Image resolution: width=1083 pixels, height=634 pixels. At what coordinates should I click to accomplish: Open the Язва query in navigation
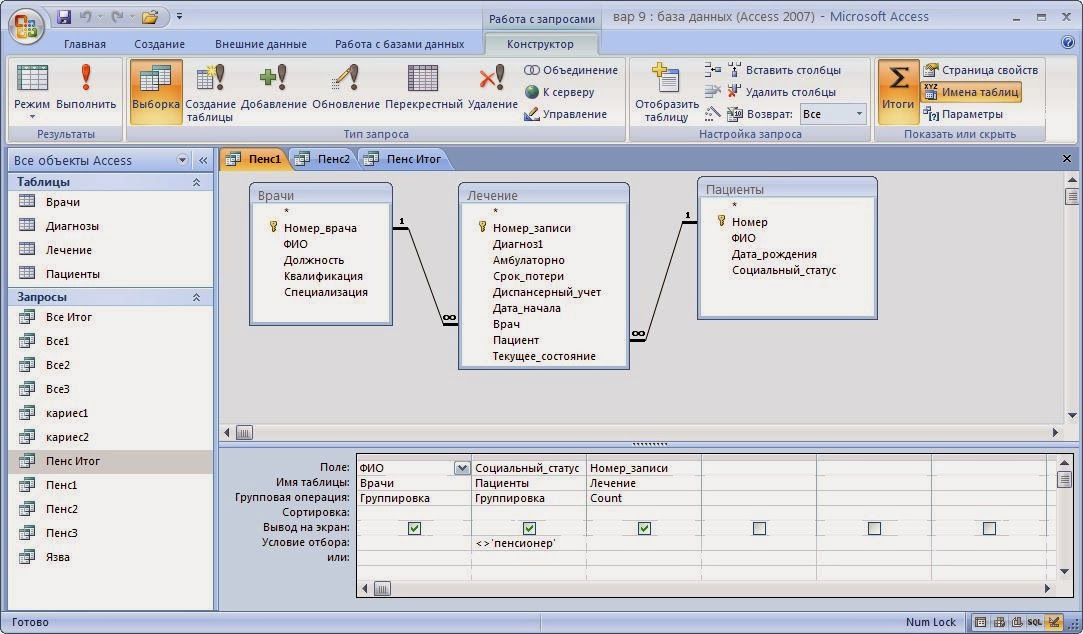click(57, 557)
